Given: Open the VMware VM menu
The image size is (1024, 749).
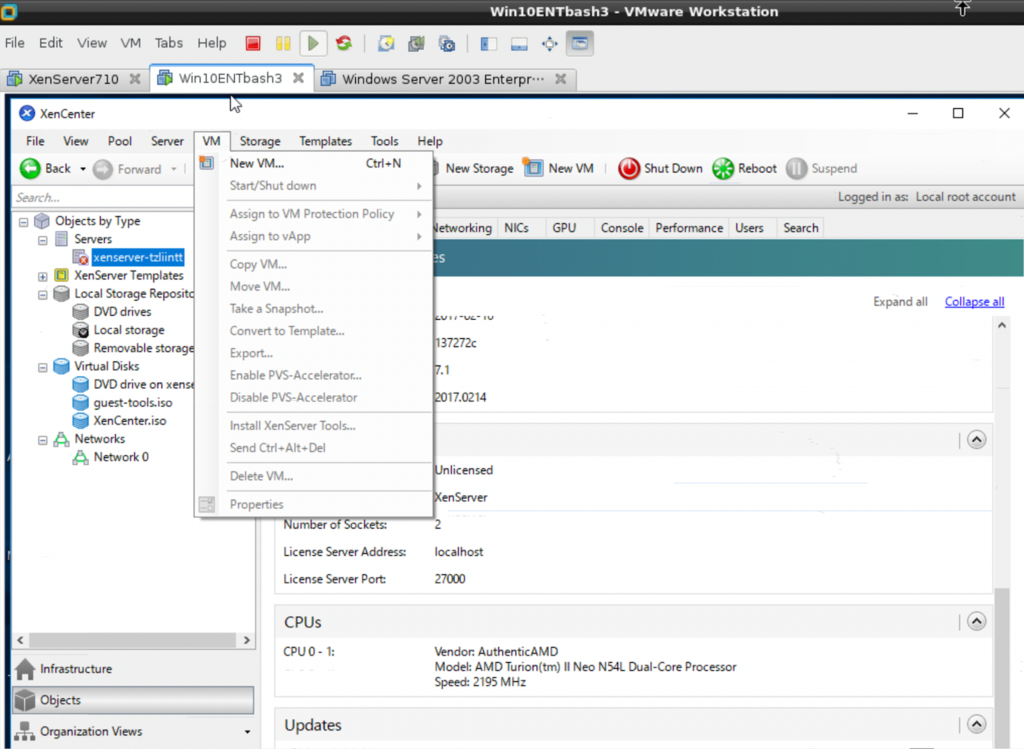Looking at the screenshot, I should click(131, 43).
